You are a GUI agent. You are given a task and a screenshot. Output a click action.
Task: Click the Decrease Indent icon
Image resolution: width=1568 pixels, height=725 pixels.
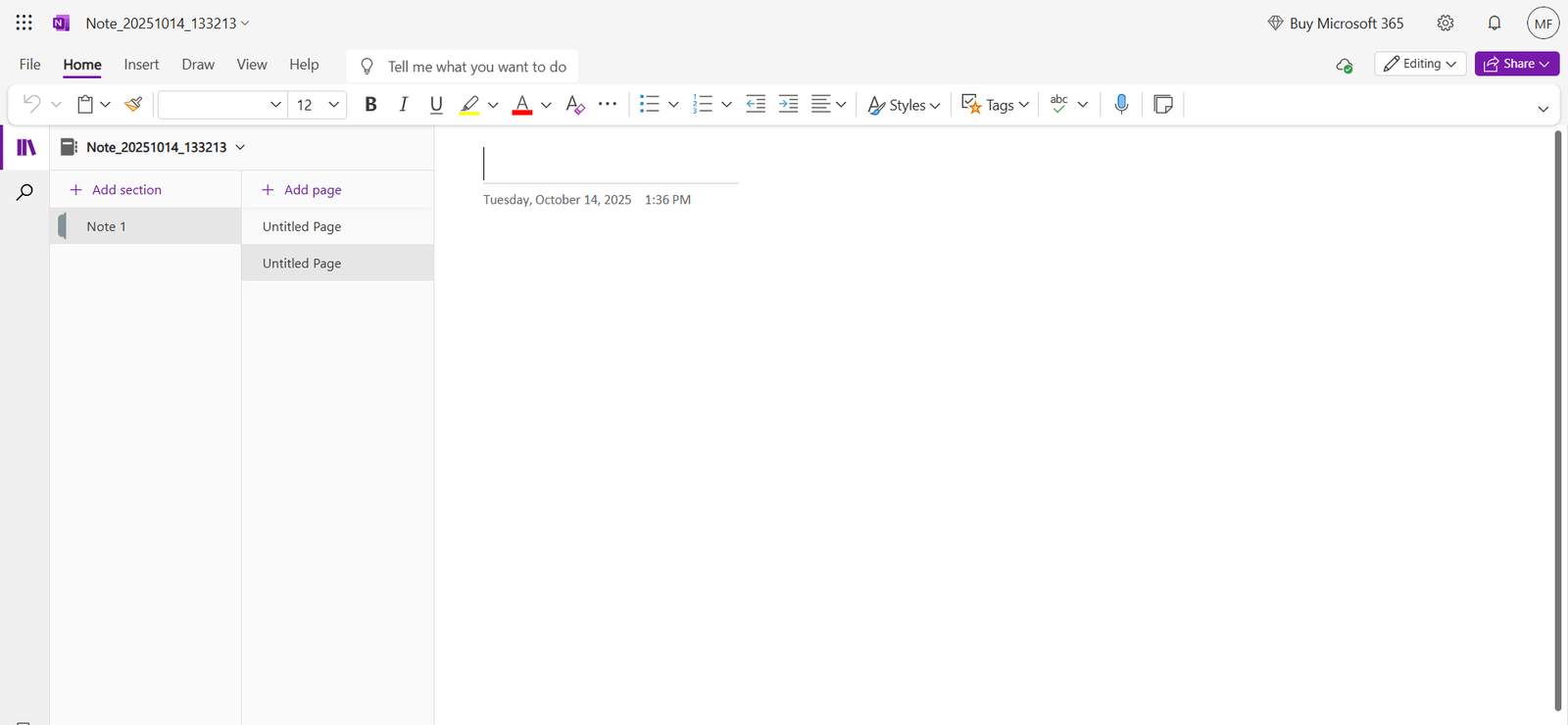coord(756,104)
